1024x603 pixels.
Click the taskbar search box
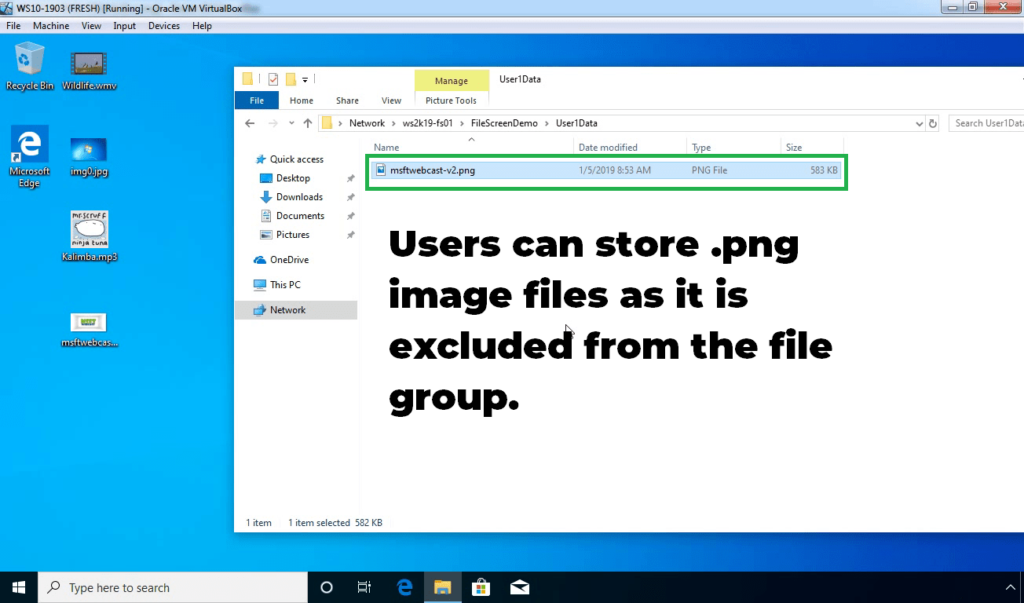pos(172,587)
